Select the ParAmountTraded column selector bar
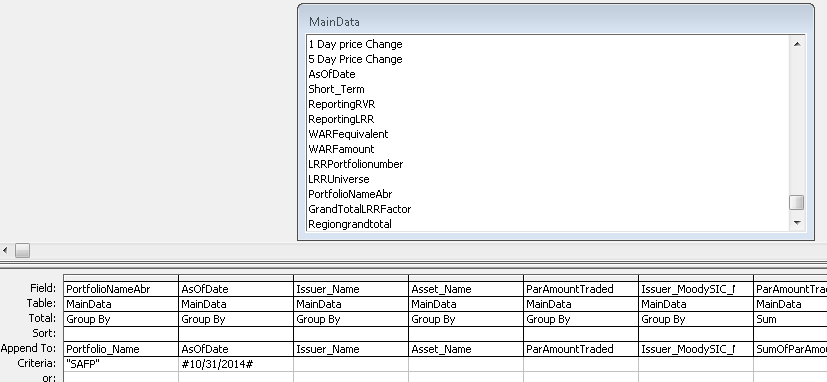 pos(581,278)
